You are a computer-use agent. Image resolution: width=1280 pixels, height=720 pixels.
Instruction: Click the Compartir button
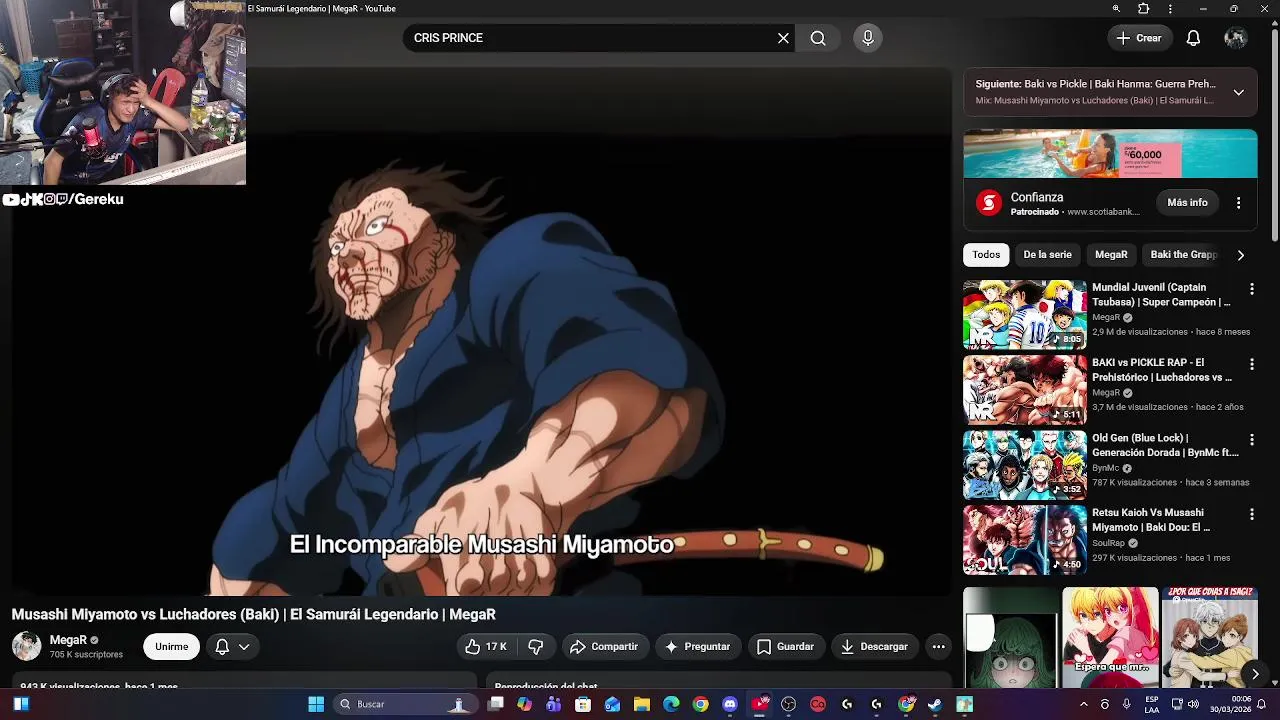[604, 646]
